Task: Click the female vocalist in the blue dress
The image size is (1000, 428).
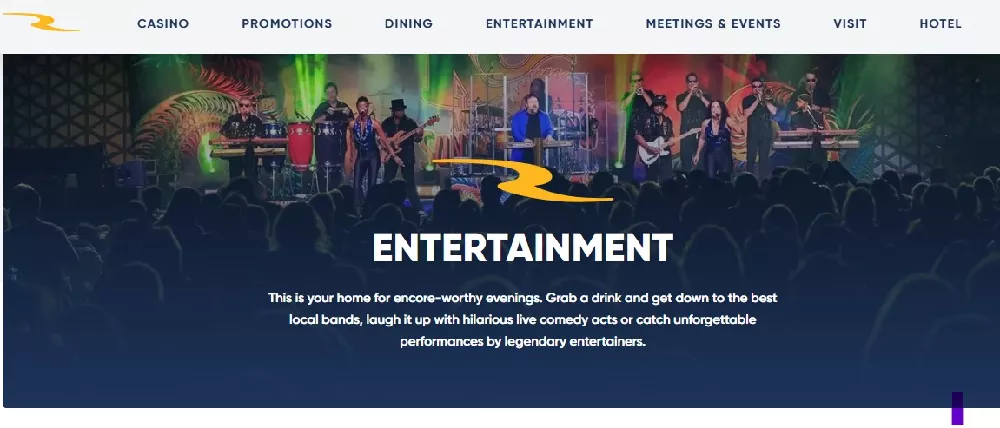Action: pyautogui.click(x=715, y=137)
